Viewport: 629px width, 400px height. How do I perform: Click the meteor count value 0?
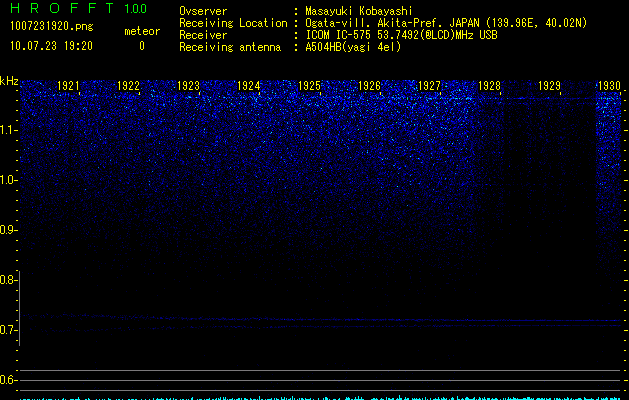(x=142, y=46)
